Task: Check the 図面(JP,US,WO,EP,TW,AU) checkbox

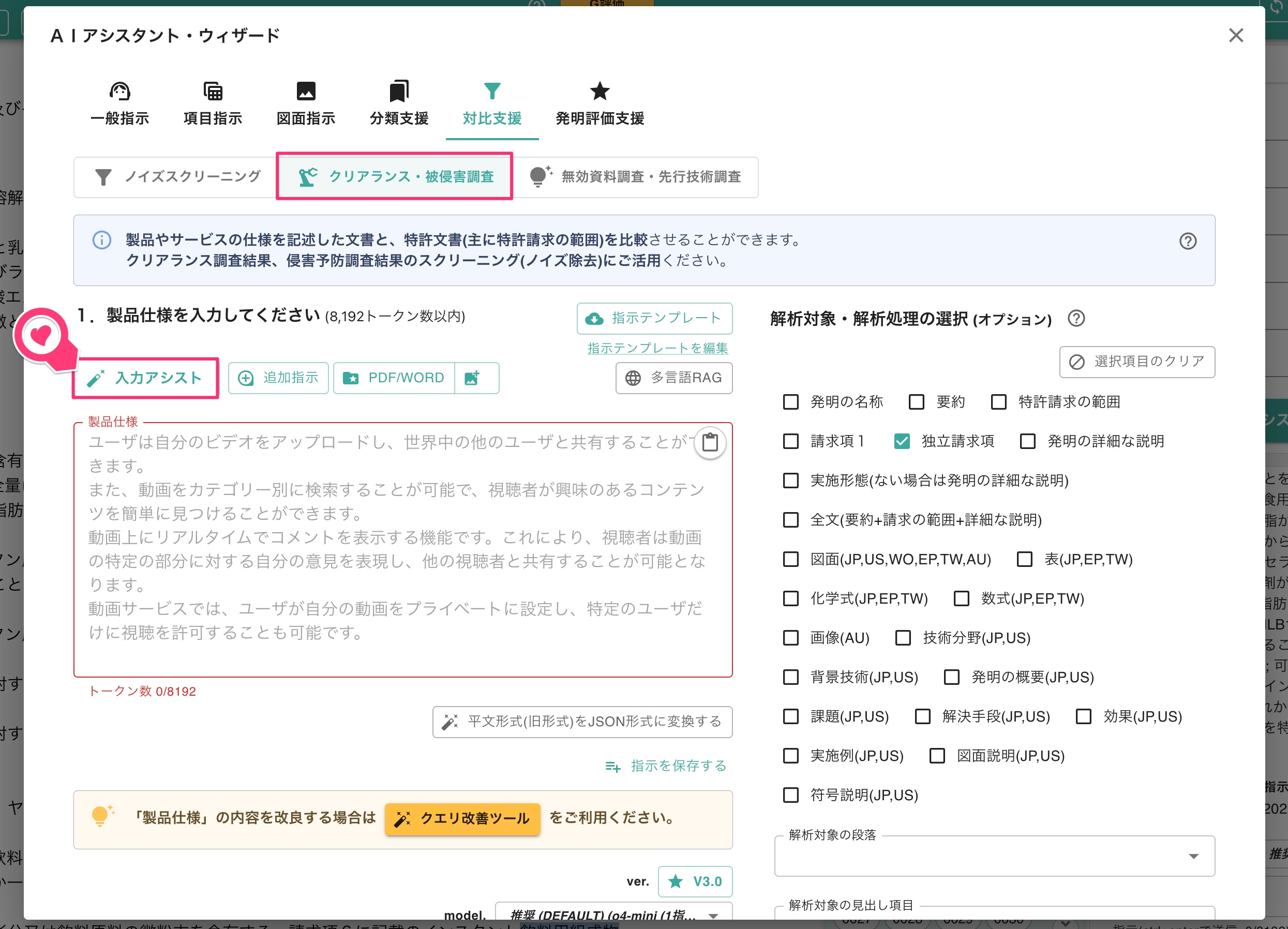Action: pyautogui.click(x=790, y=559)
